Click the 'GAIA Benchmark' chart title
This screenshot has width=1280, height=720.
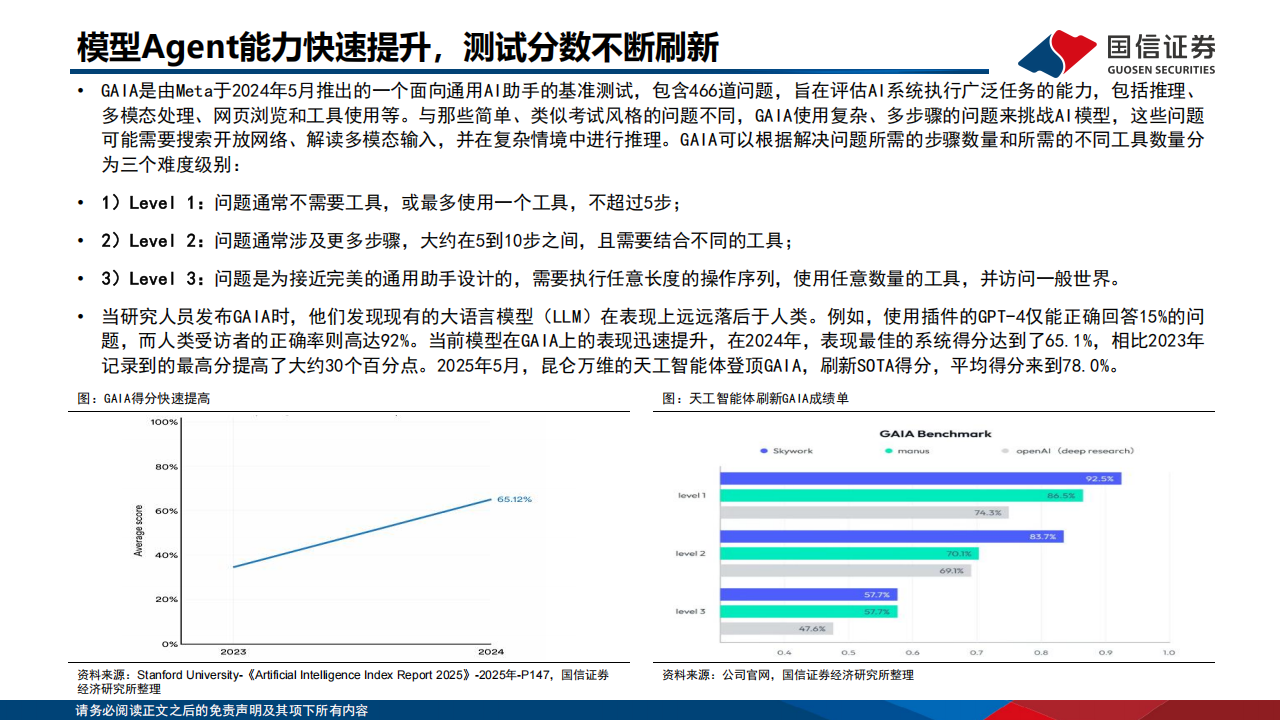tap(935, 434)
